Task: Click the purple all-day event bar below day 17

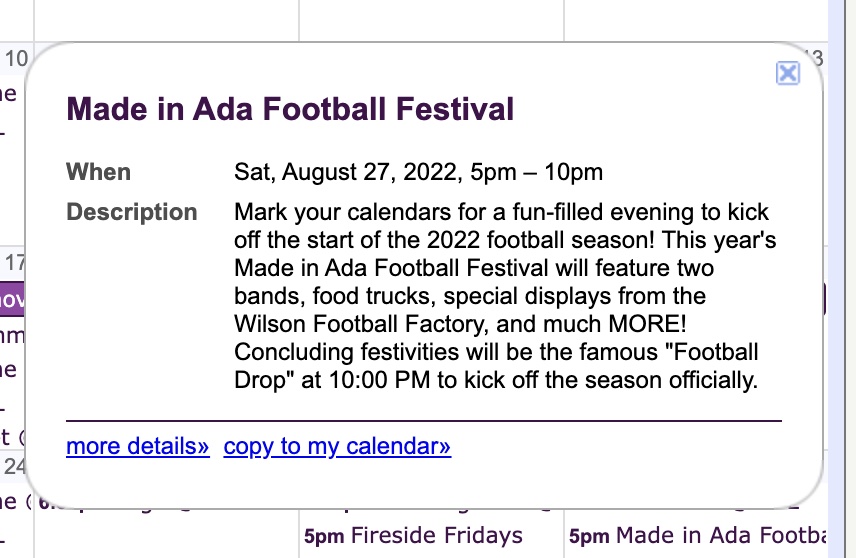Action: pos(12,299)
